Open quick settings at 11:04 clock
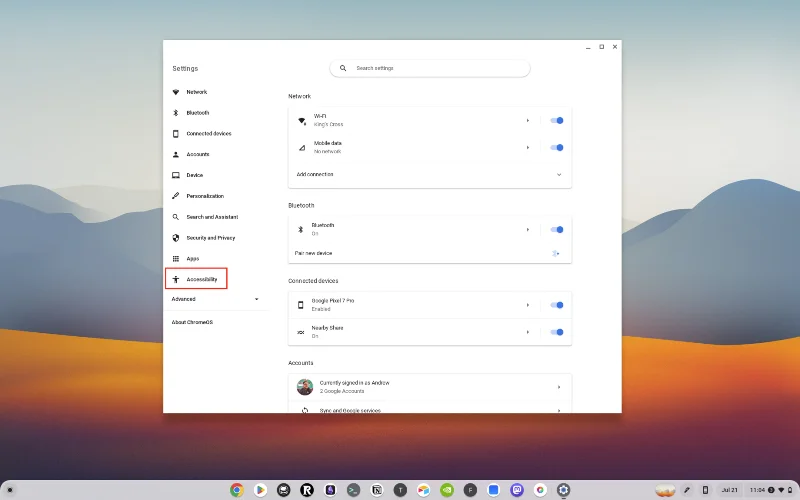The height and width of the screenshot is (500, 800). click(x=771, y=490)
